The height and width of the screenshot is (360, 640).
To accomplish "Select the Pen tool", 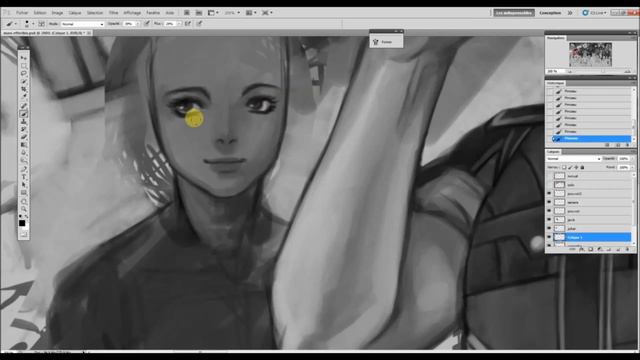I will (23, 170).
